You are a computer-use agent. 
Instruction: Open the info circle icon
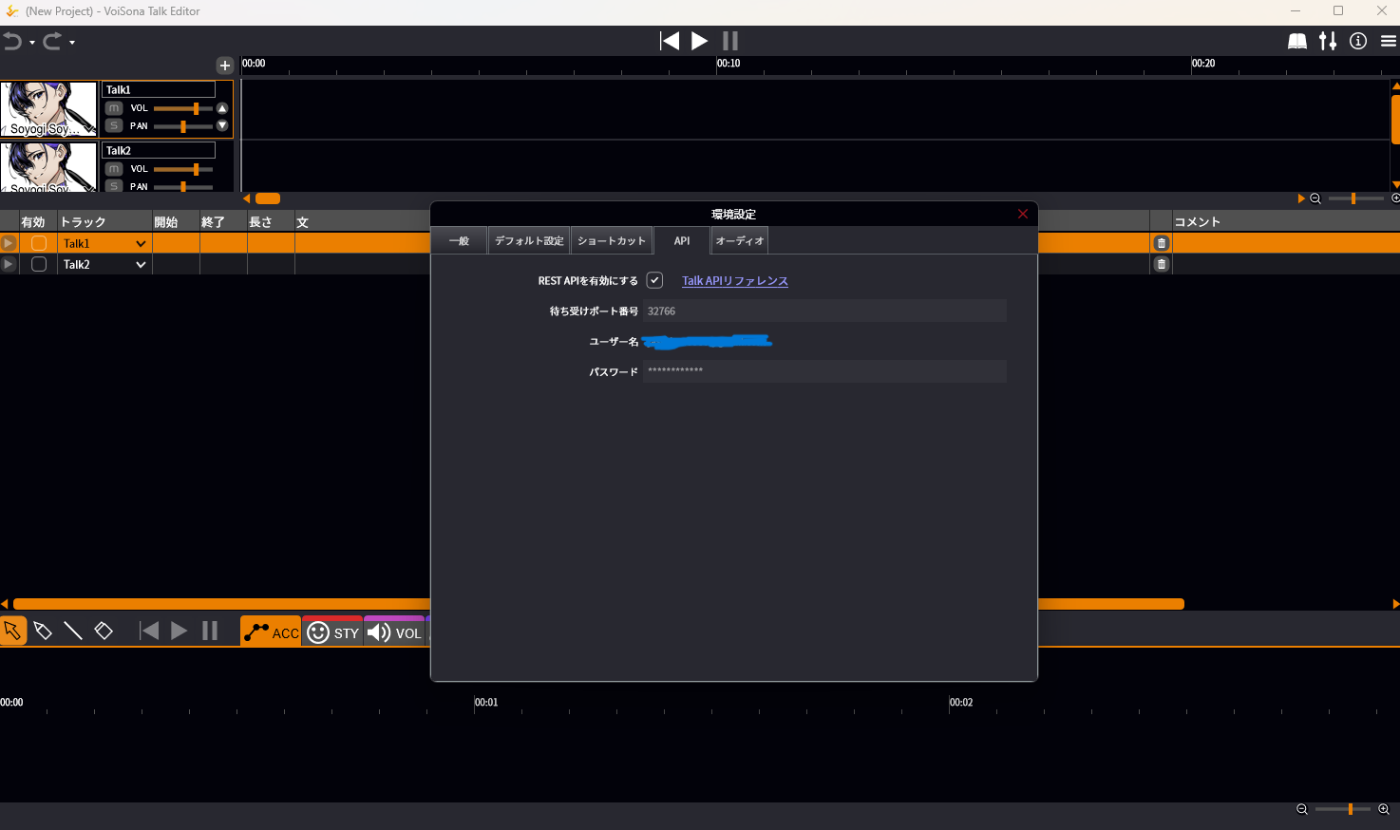coord(1358,41)
